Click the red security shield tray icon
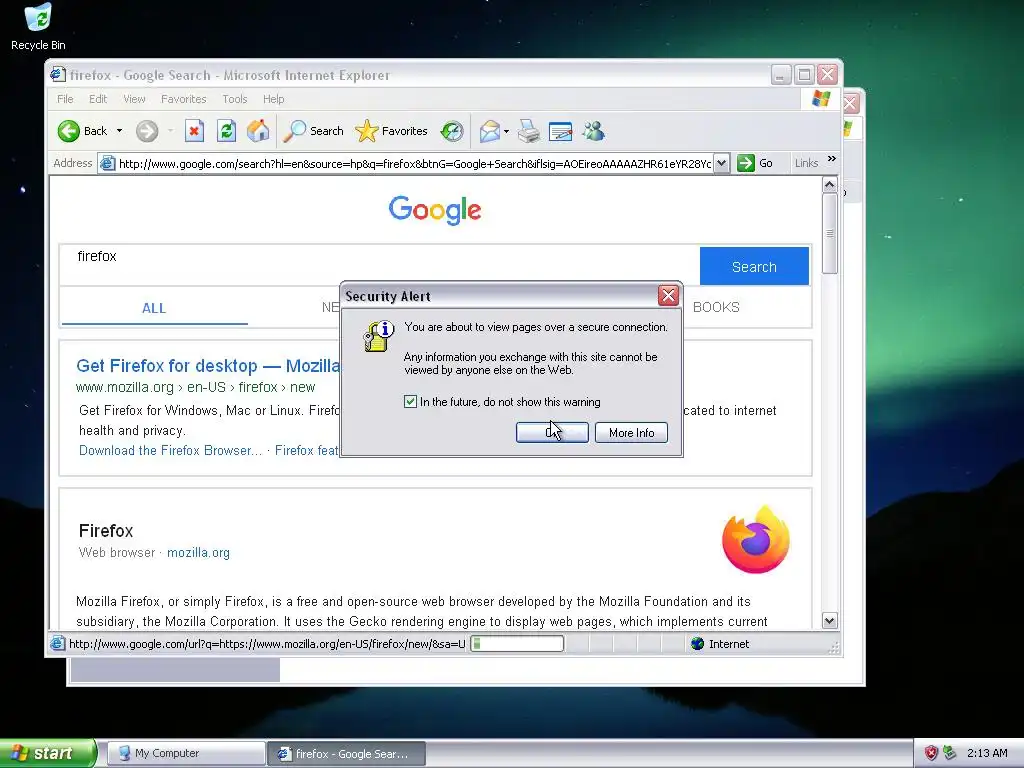 [x=931, y=753]
